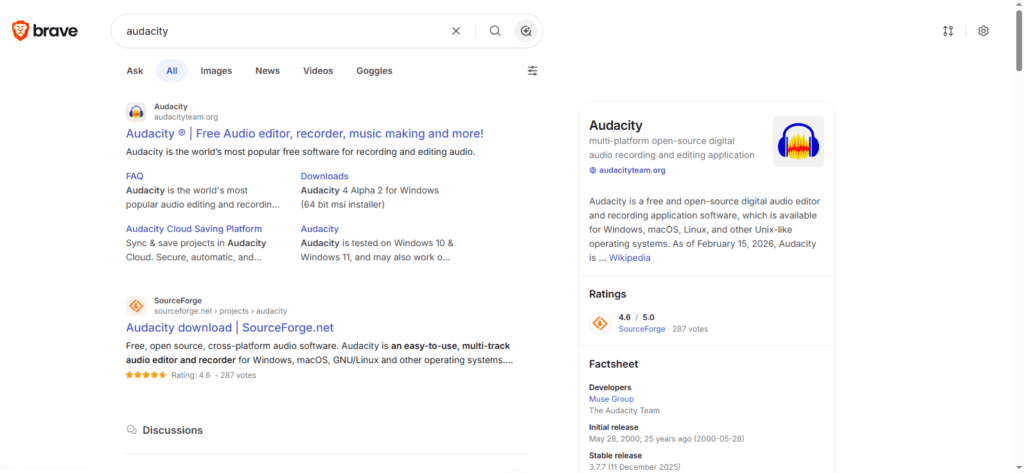Click the Audacity headphones logo in infobox

tap(798, 141)
